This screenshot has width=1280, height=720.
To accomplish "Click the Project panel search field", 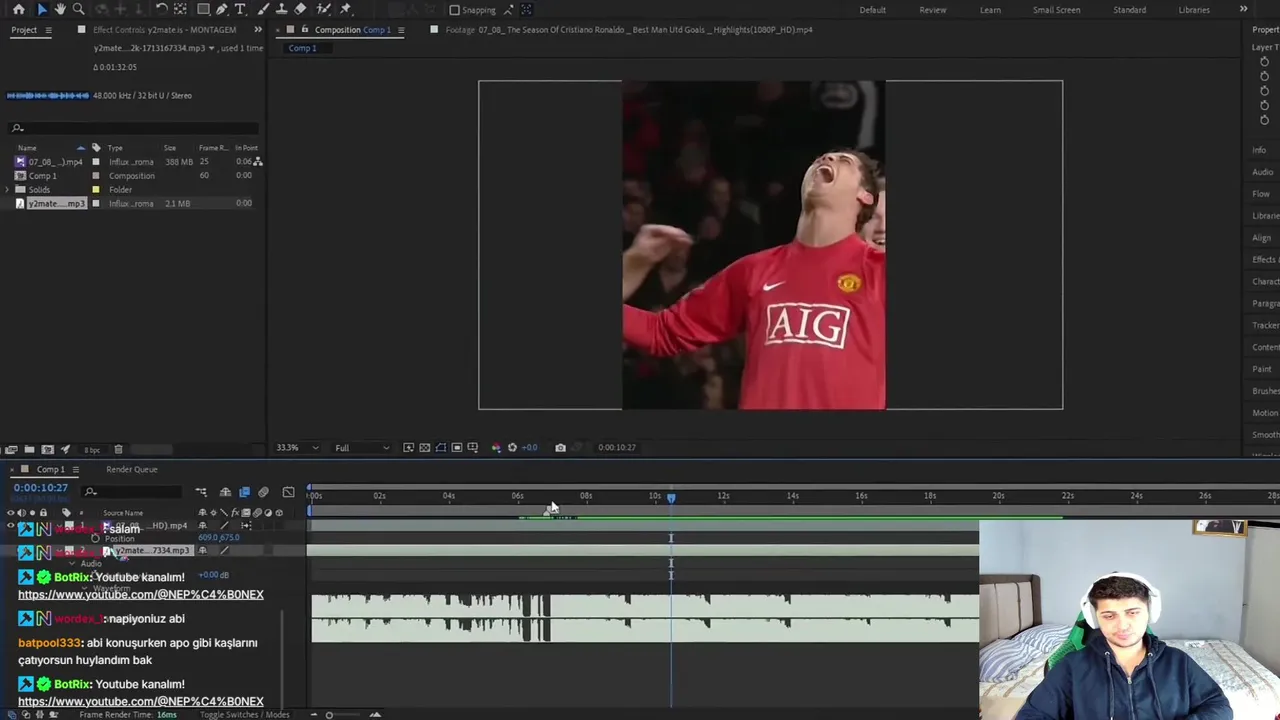I will pyautogui.click(x=133, y=128).
